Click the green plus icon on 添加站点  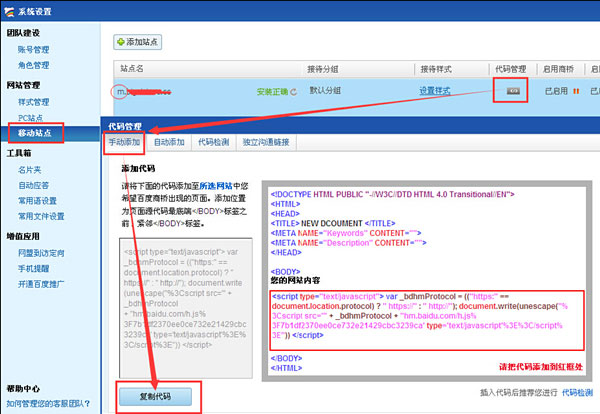121,42
